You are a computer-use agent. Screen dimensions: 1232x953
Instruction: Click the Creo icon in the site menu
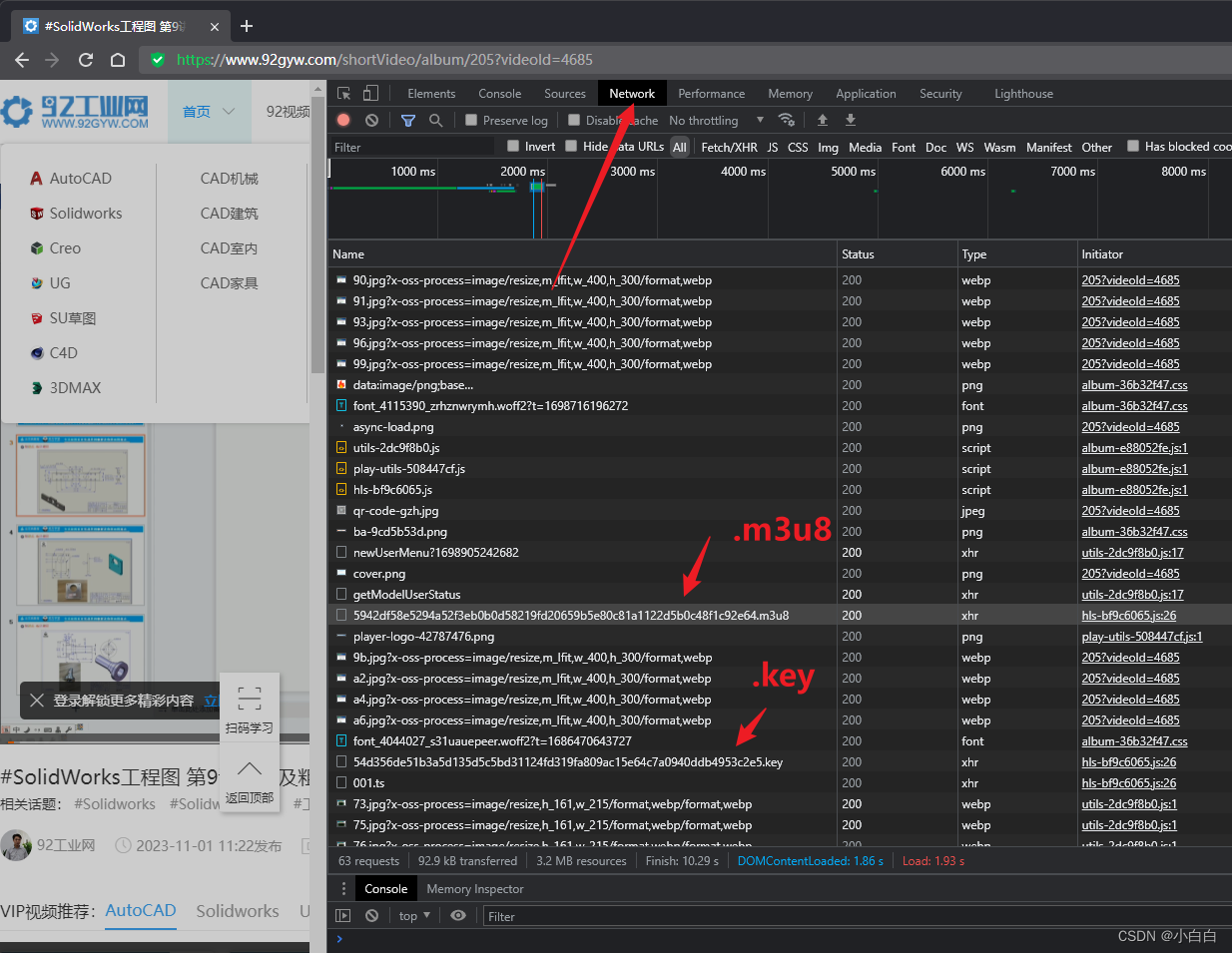[x=36, y=248]
